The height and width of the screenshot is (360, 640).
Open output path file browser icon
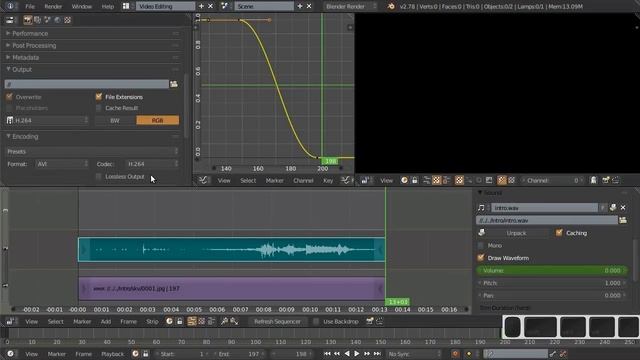pos(174,84)
